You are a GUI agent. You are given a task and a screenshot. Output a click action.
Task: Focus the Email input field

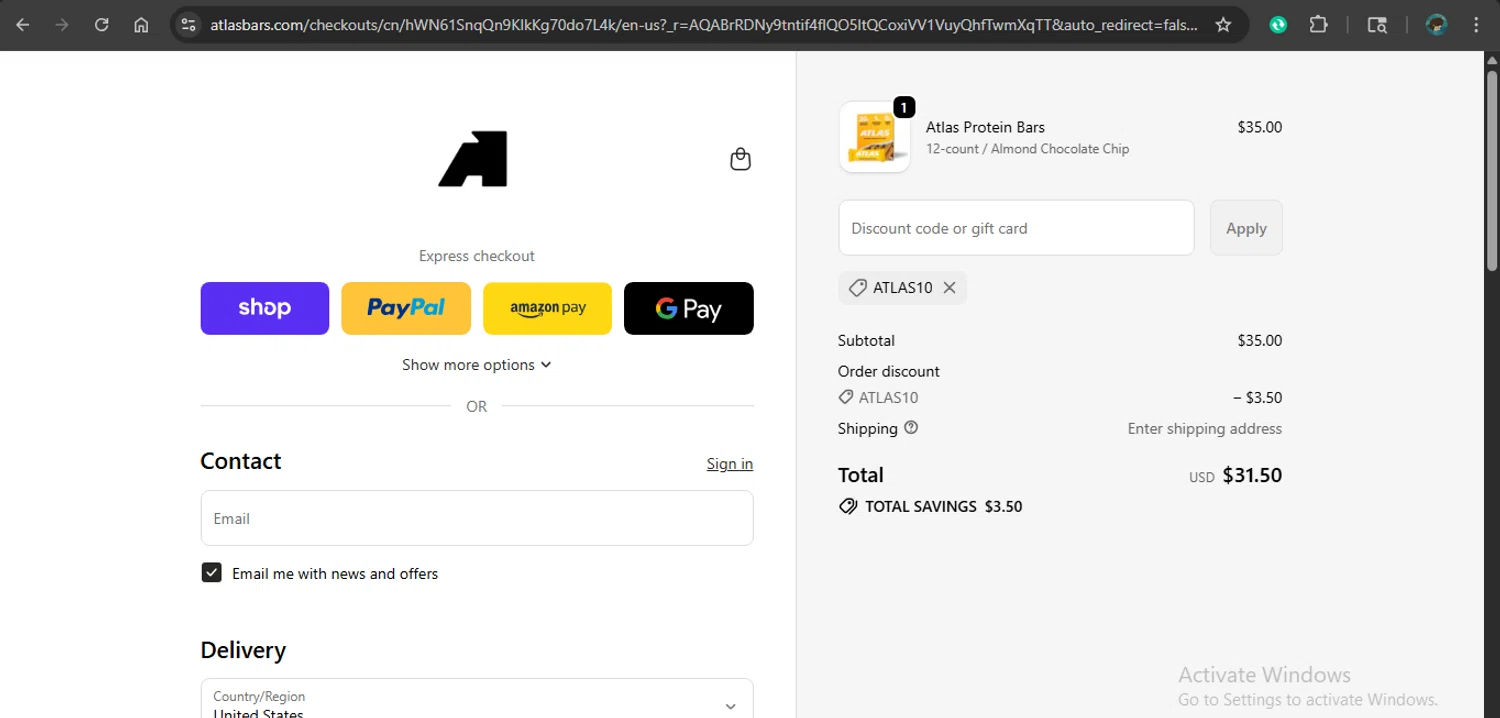(477, 518)
